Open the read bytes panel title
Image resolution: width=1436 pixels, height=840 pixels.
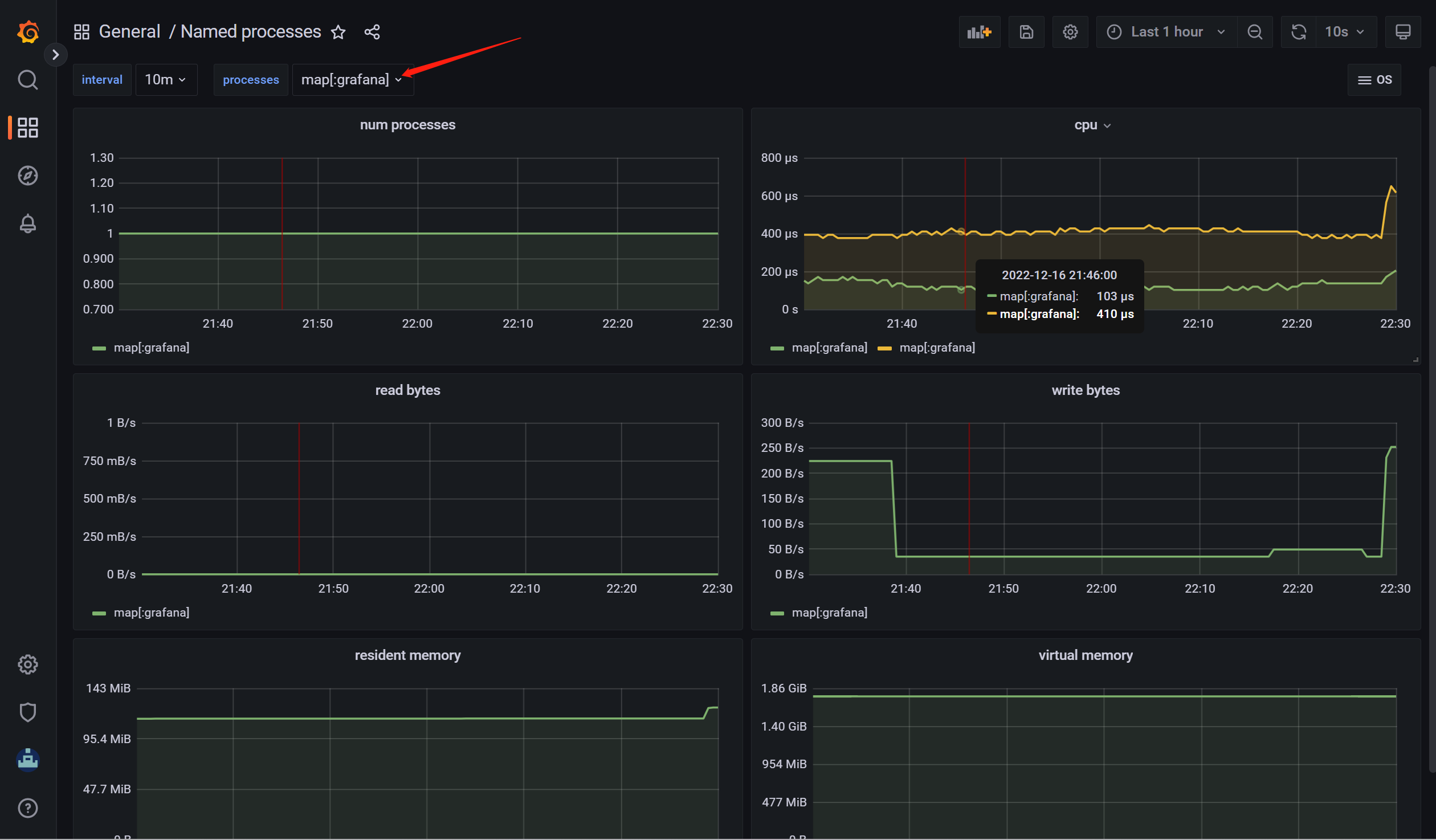pos(407,390)
